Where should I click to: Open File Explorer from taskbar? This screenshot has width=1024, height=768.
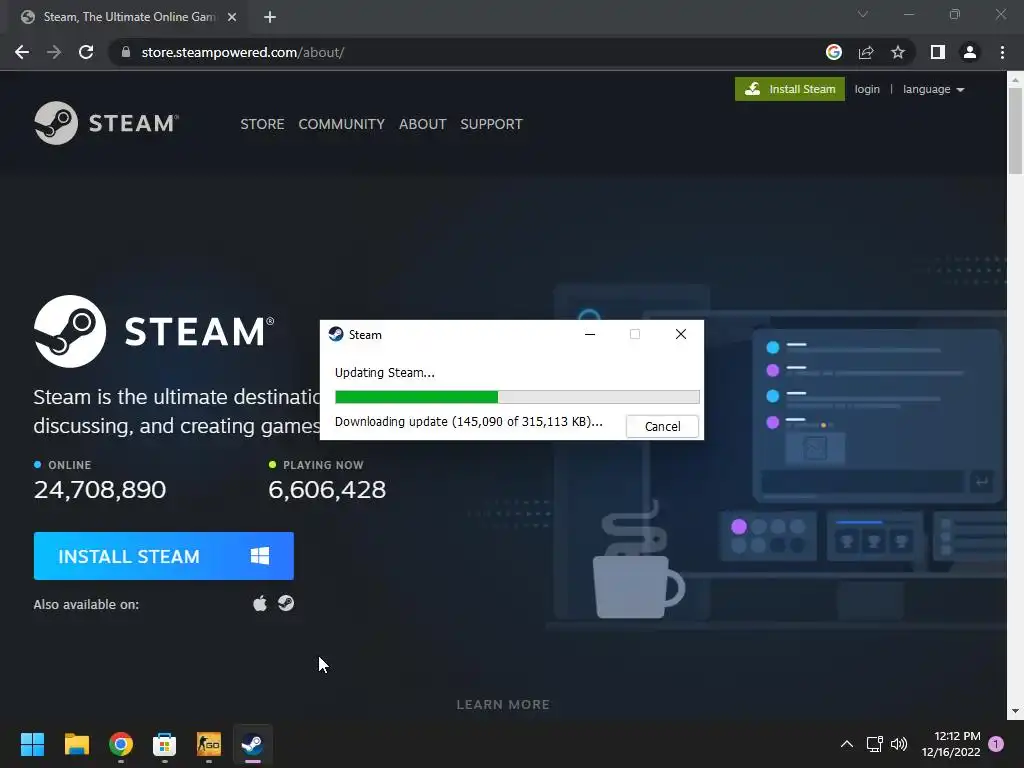[76, 744]
